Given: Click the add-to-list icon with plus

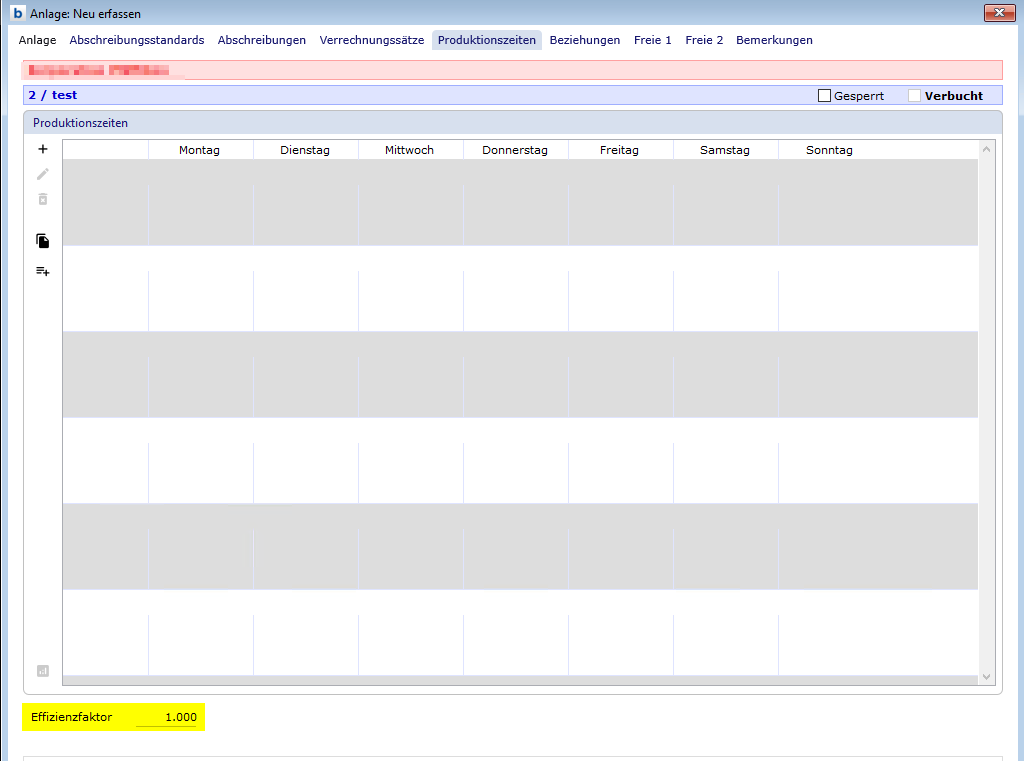Looking at the screenshot, I should point(43,271).
